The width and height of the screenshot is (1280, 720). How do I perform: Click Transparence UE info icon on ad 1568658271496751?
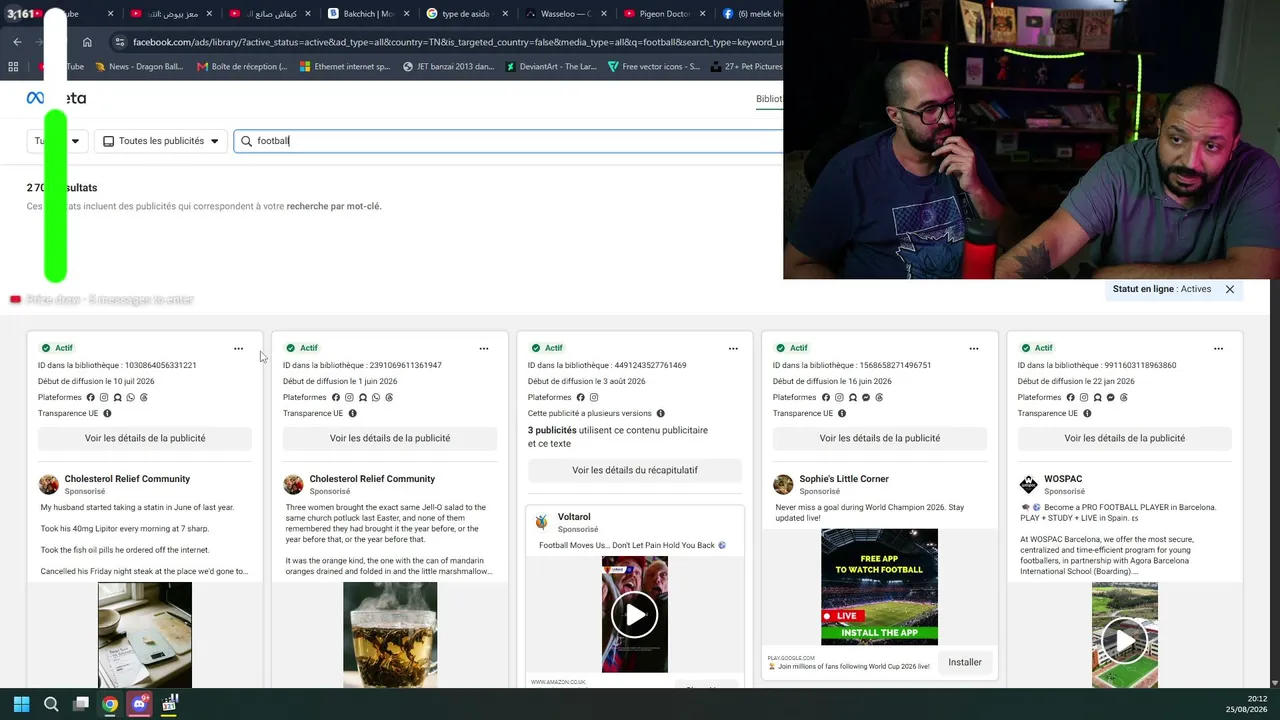coord(842,413)
